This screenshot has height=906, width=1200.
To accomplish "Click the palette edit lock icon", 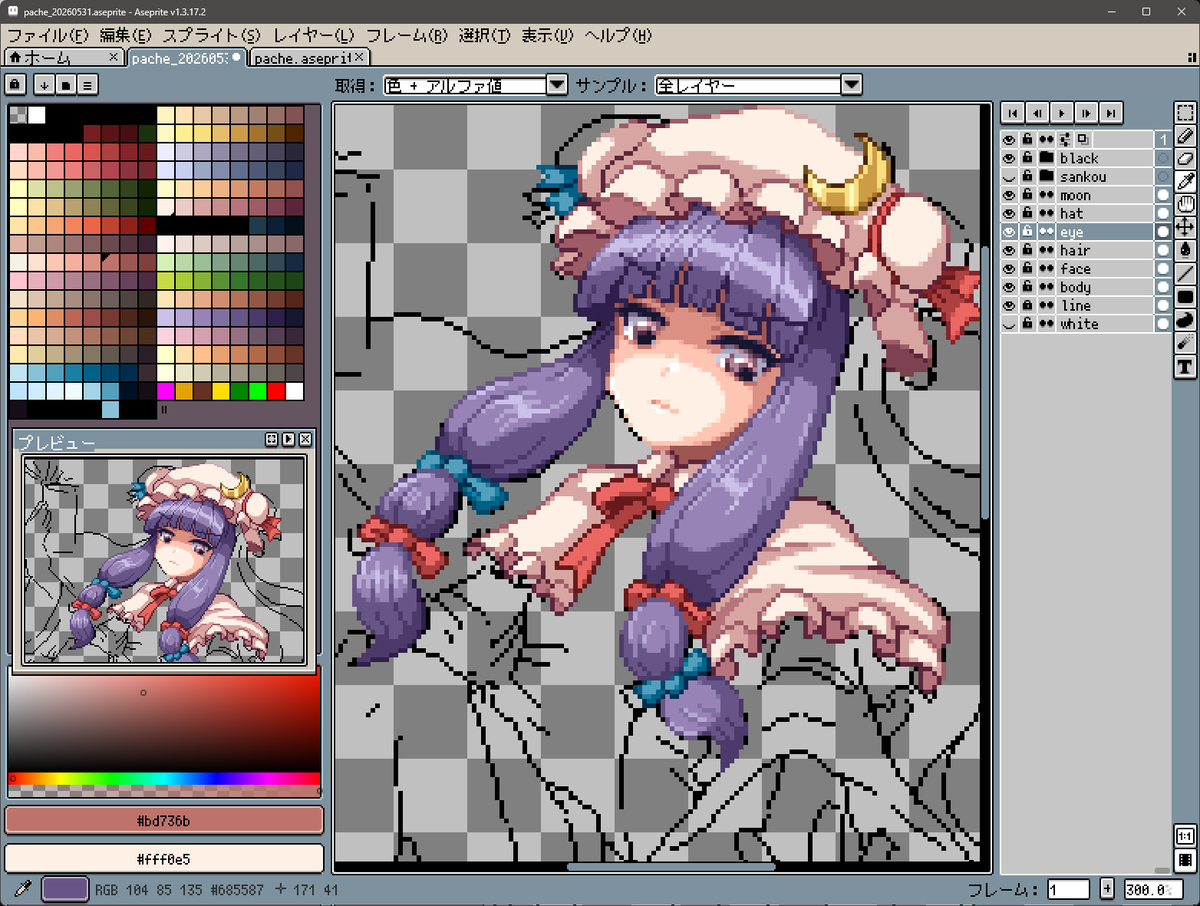I will coord(16,84).
